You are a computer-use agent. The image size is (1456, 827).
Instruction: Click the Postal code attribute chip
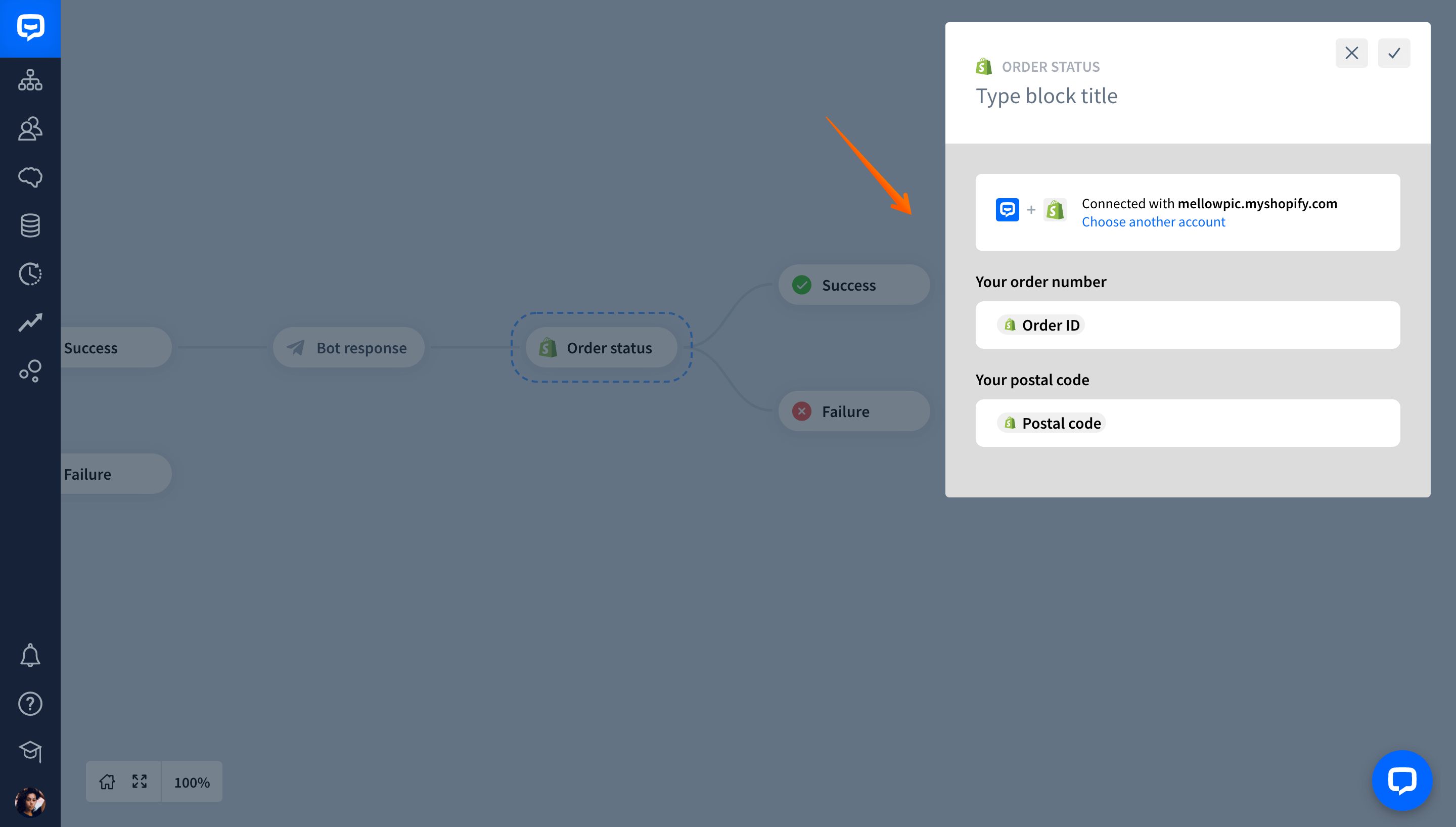pyautogui.click(x=1052, y=423)
